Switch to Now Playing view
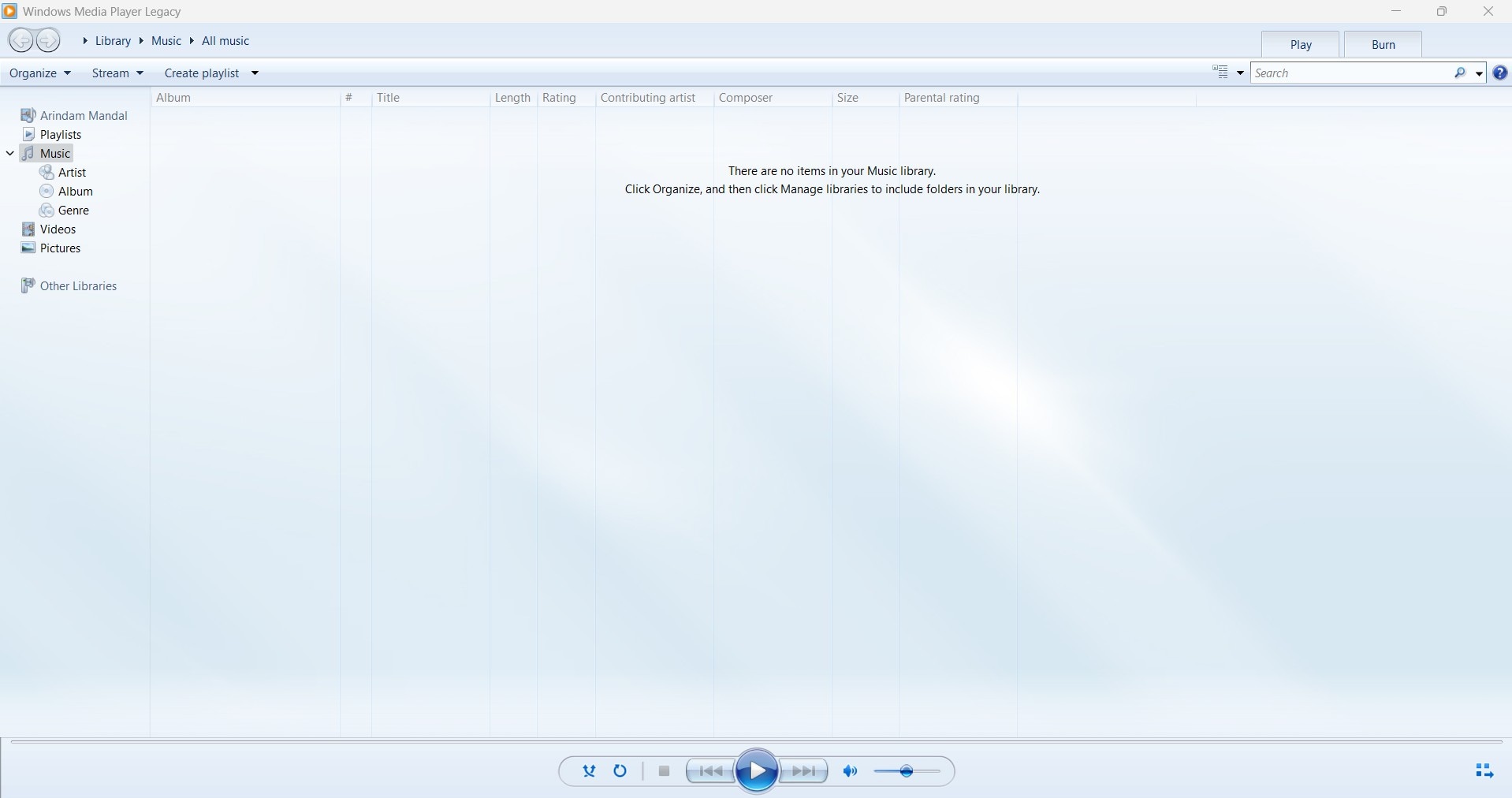The height and width of the screenshot is (798, 1512). pyautogui.click(x=1484, y=771)
